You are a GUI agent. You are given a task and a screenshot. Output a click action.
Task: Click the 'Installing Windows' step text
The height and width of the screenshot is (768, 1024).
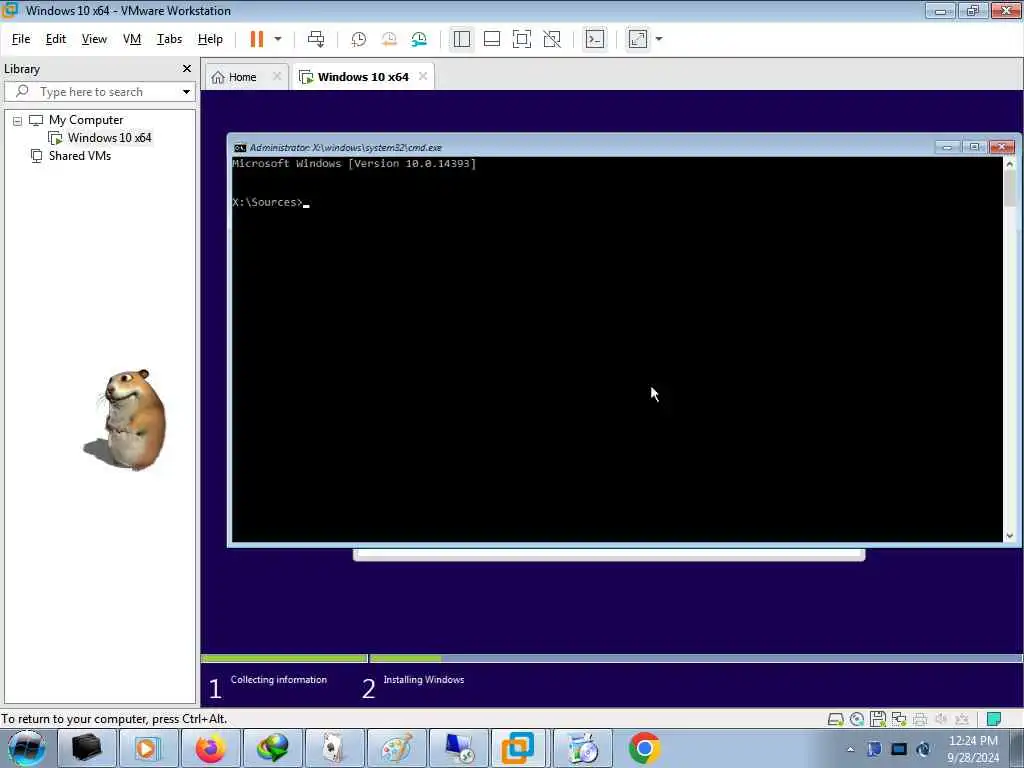[x=424, y=680]
